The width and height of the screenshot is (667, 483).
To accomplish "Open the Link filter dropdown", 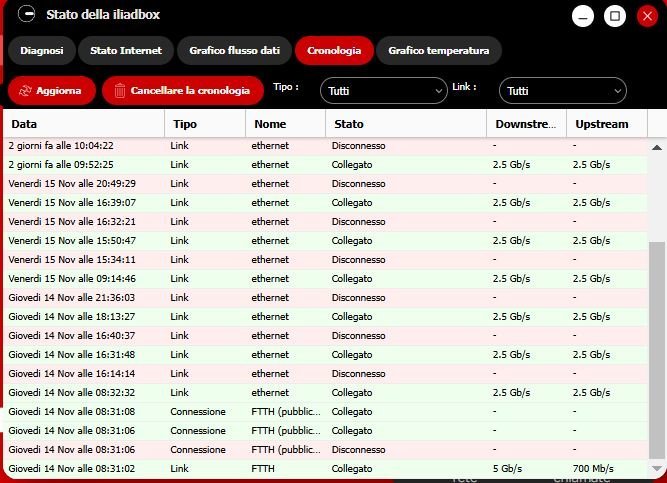I will coord(562,91).
